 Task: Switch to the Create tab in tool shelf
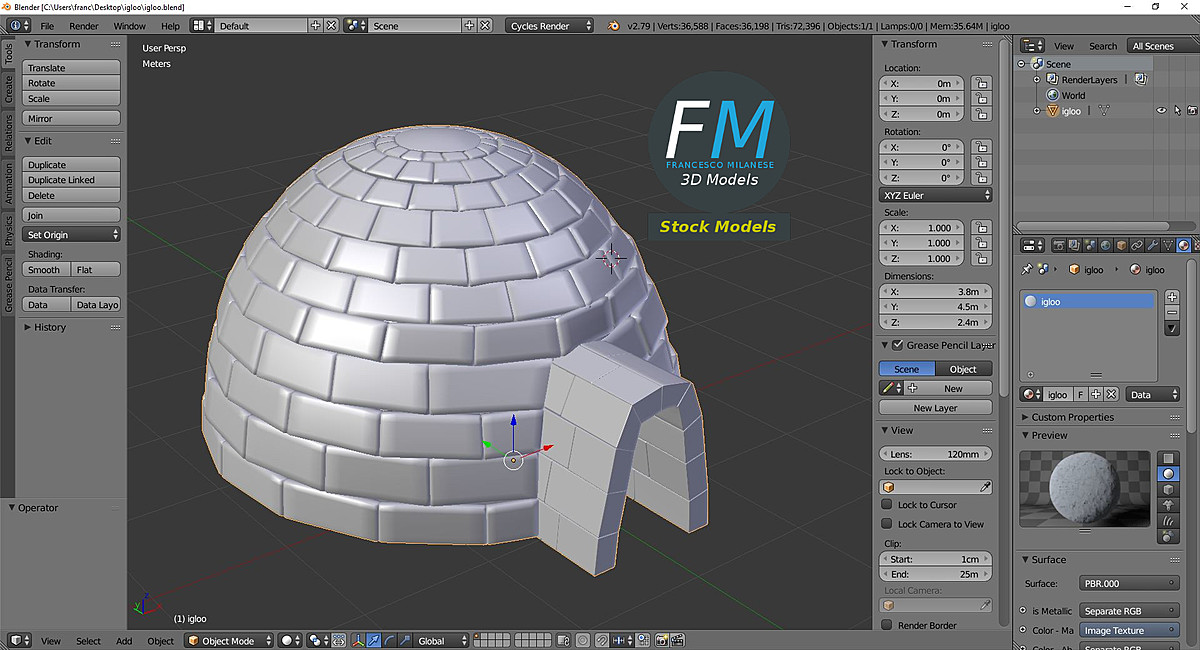pyautogui.click(x=8, y=90)
